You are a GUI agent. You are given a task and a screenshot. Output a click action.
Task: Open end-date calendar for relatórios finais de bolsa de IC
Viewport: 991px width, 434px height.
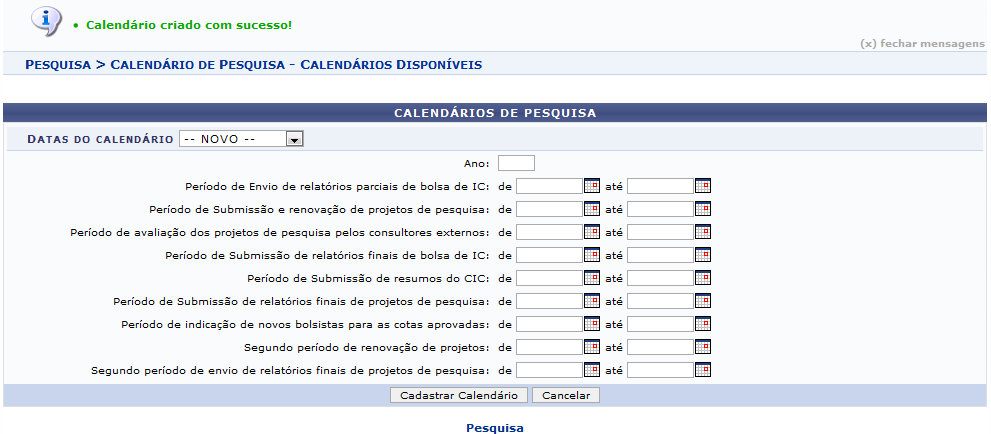[x=702, y=255]
